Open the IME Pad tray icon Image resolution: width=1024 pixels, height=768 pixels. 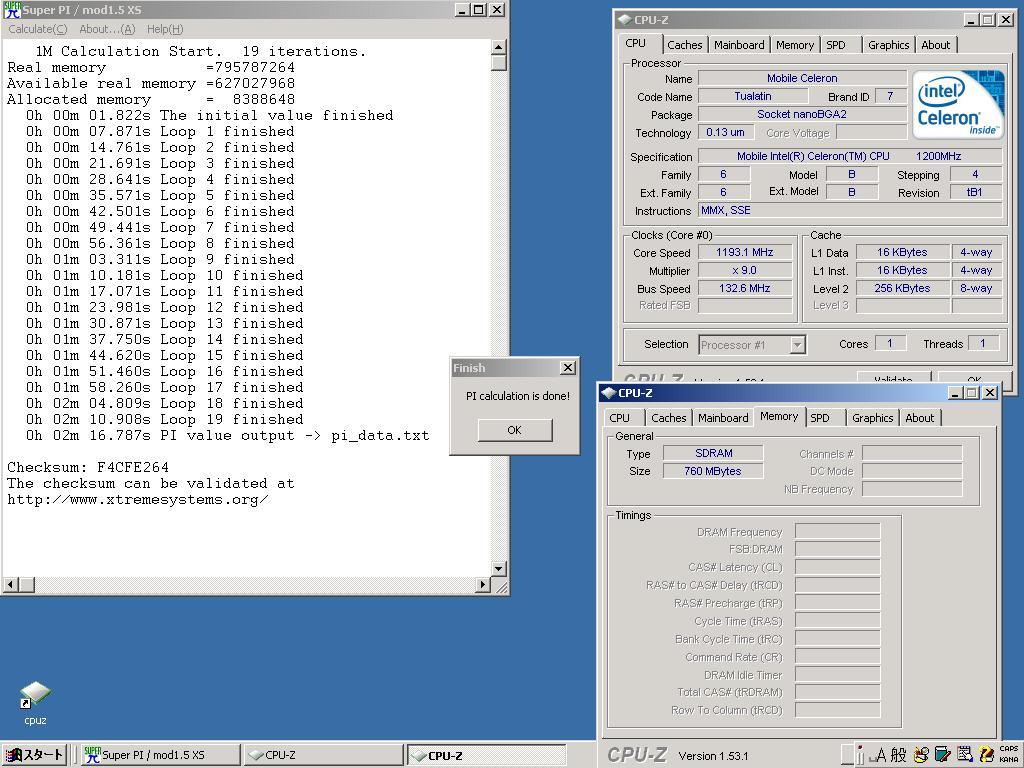tap(923, 755)
